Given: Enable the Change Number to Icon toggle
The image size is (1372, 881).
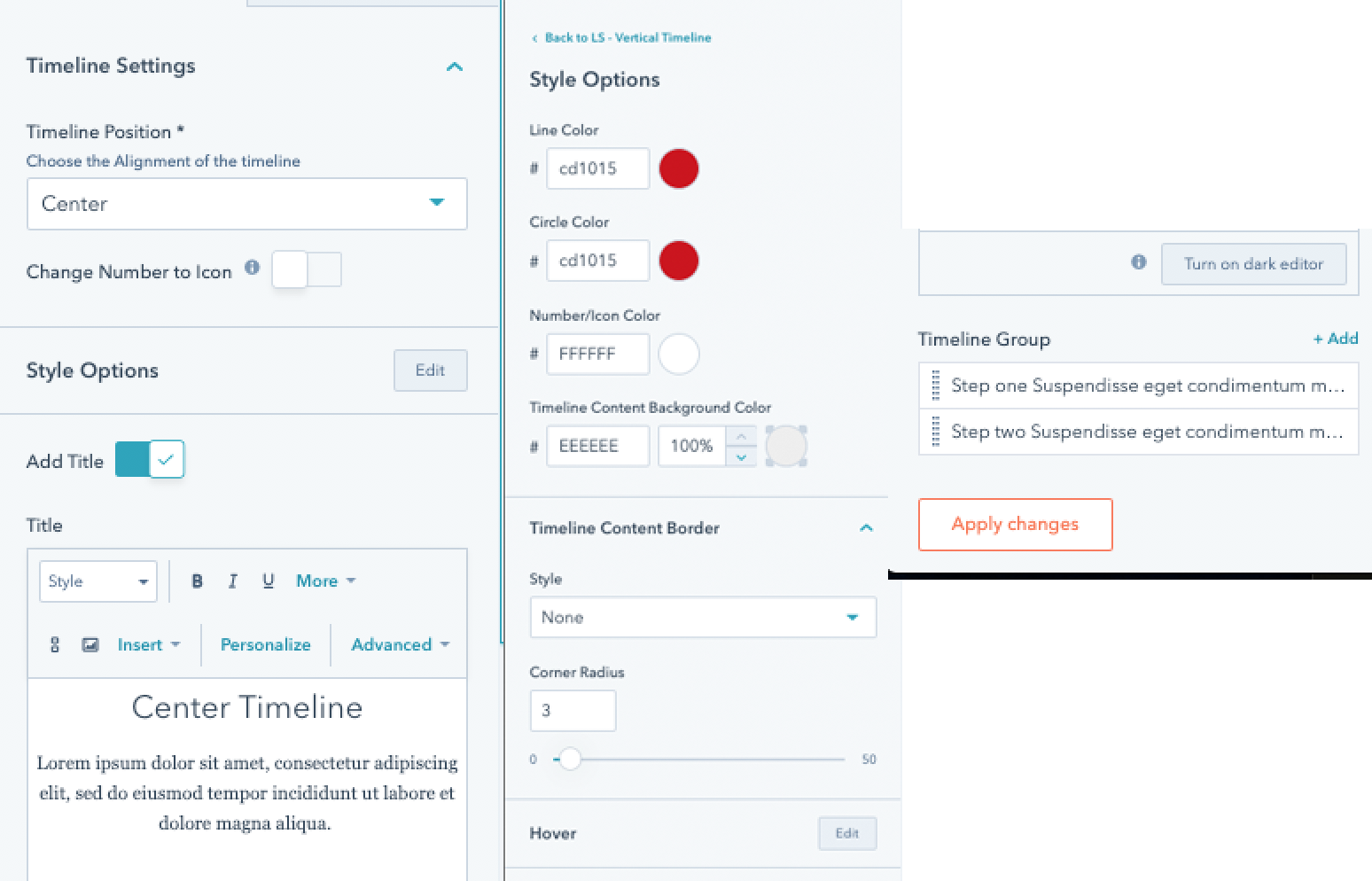Looking at the screenshot, I should tap(307, 269).
